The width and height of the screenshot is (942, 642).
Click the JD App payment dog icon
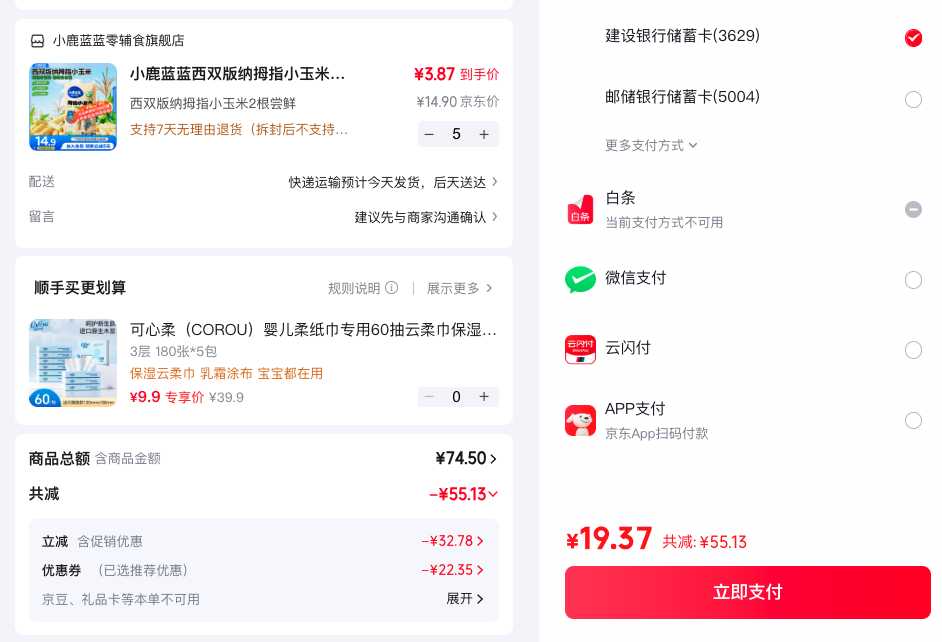pos(580,420)
